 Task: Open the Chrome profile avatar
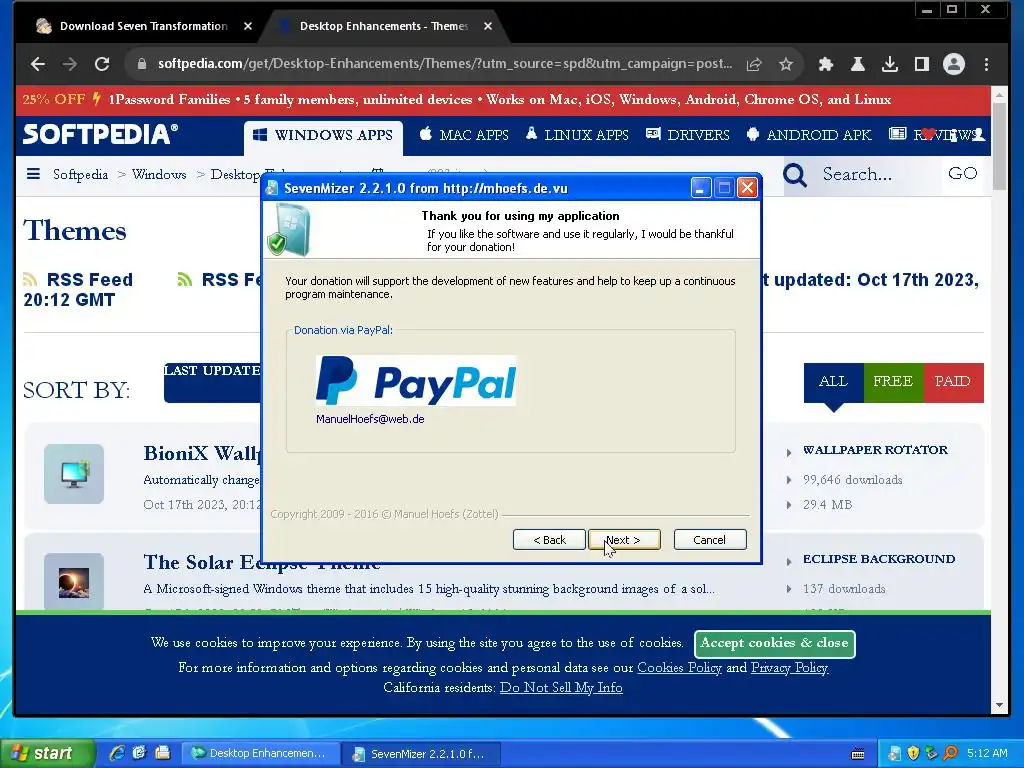coord(954,64)
